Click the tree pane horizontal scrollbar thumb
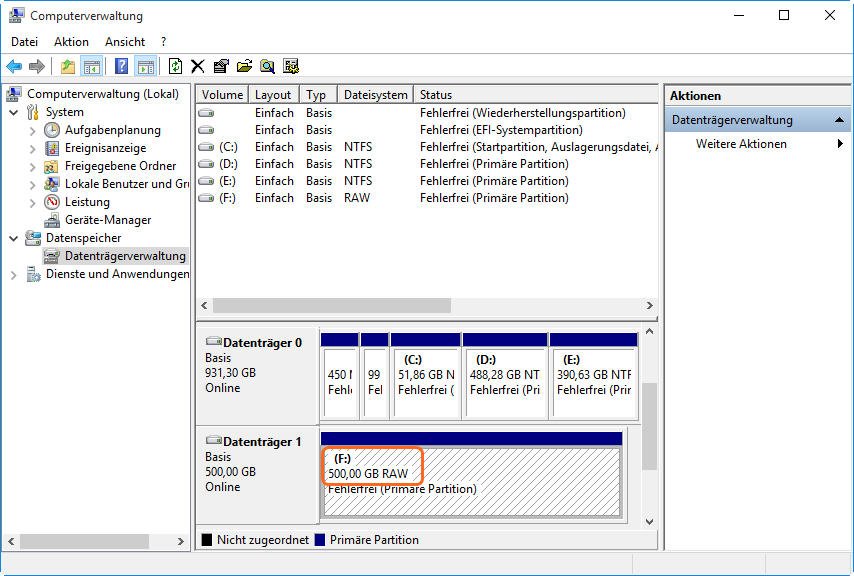Screen dimensions: 854x576 pyautogui.click(x=84, y=542)
